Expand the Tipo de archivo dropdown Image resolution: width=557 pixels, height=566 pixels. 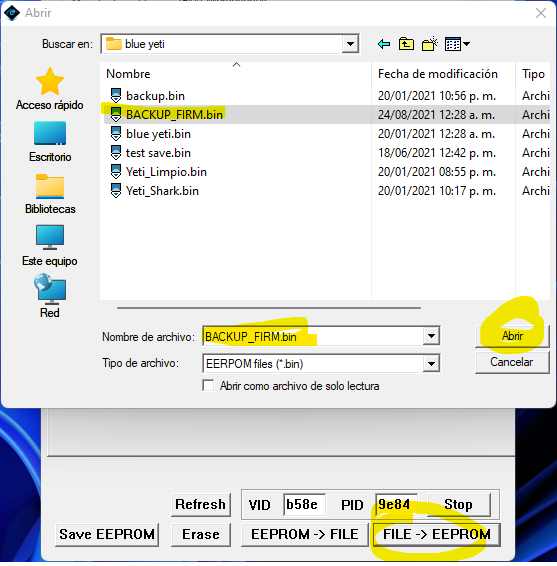tap(431, 363)
